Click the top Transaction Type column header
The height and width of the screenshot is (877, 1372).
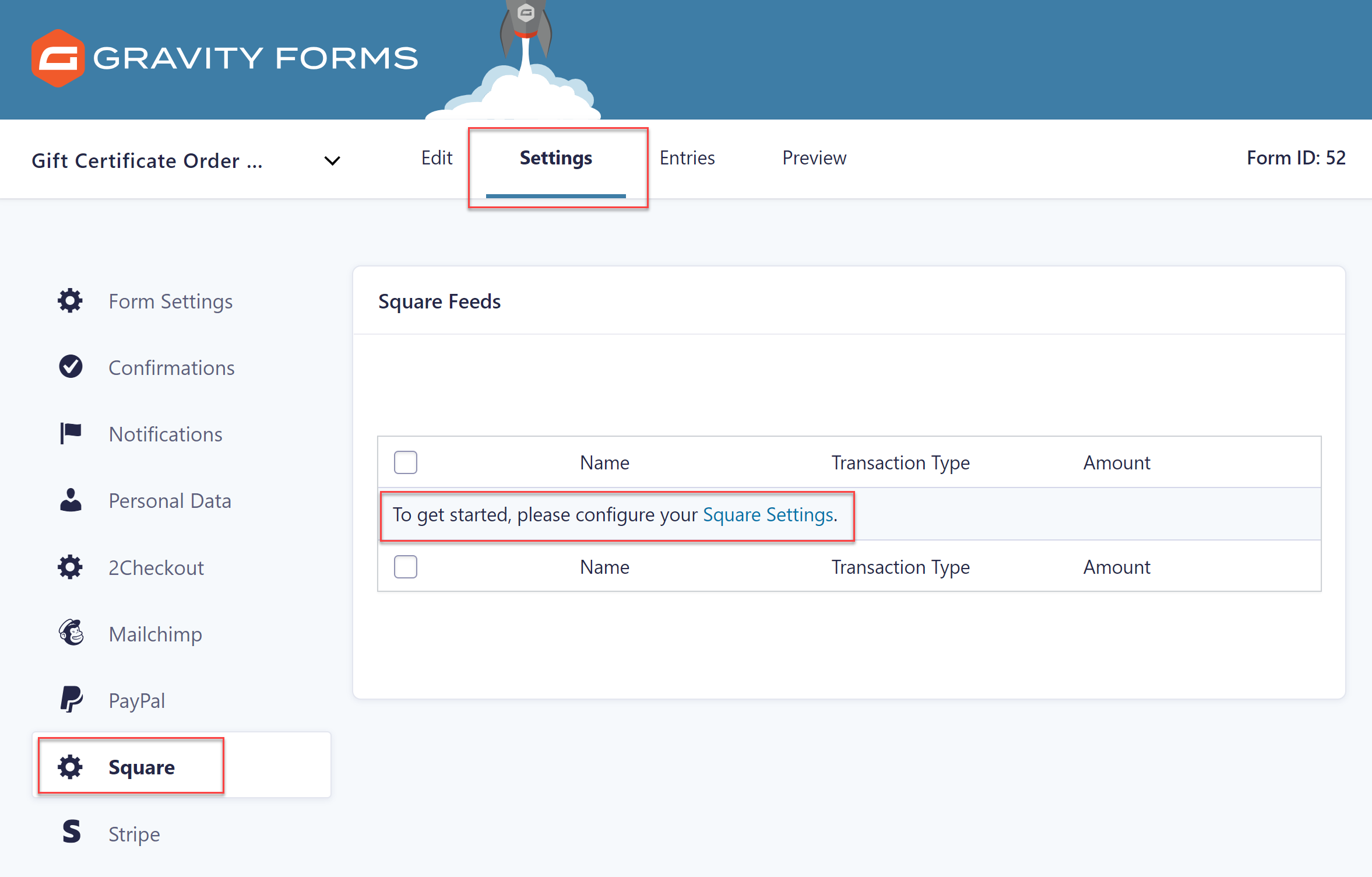(x=900, y=462)
